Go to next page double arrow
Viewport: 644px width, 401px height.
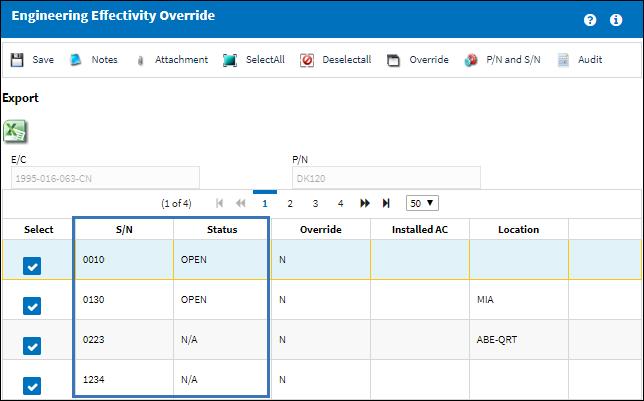(x=365, y=203)
